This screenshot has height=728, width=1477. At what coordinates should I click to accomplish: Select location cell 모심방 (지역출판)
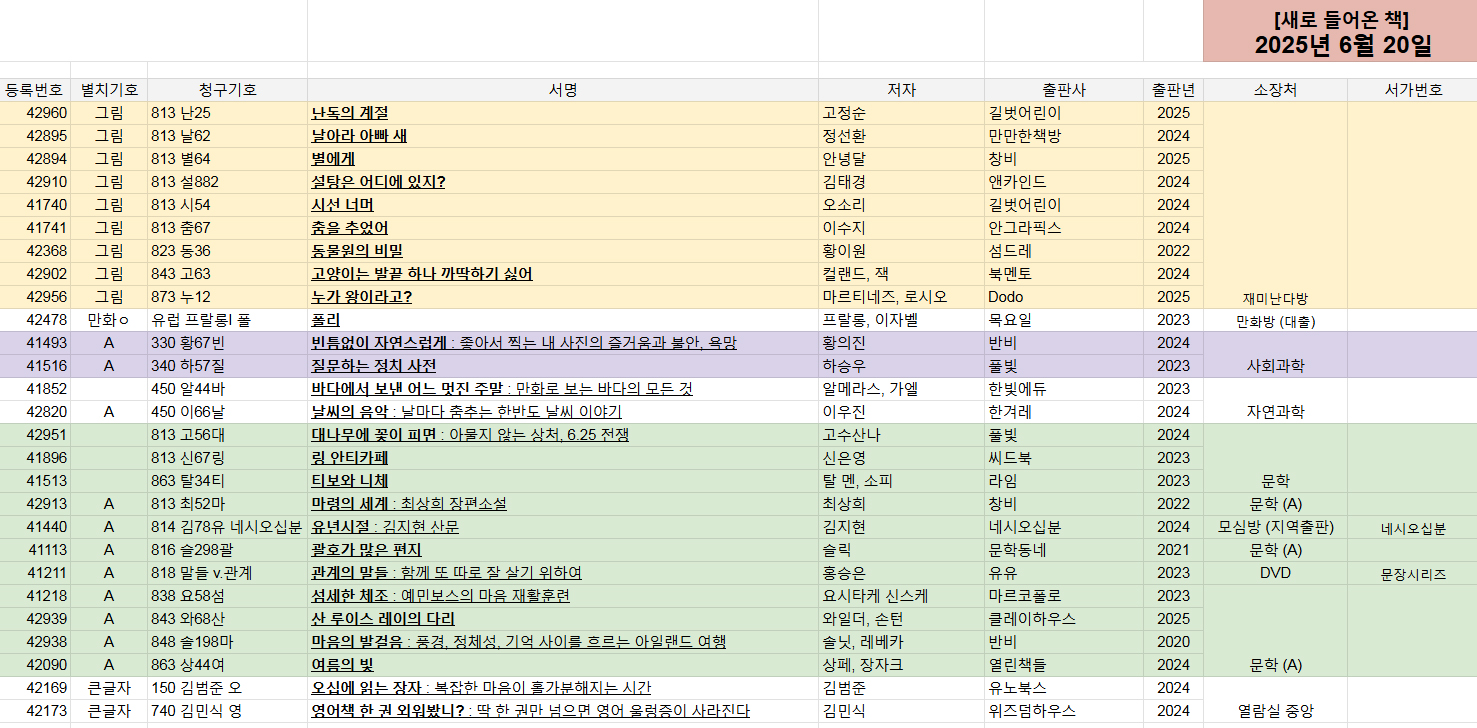[1275, 527]
